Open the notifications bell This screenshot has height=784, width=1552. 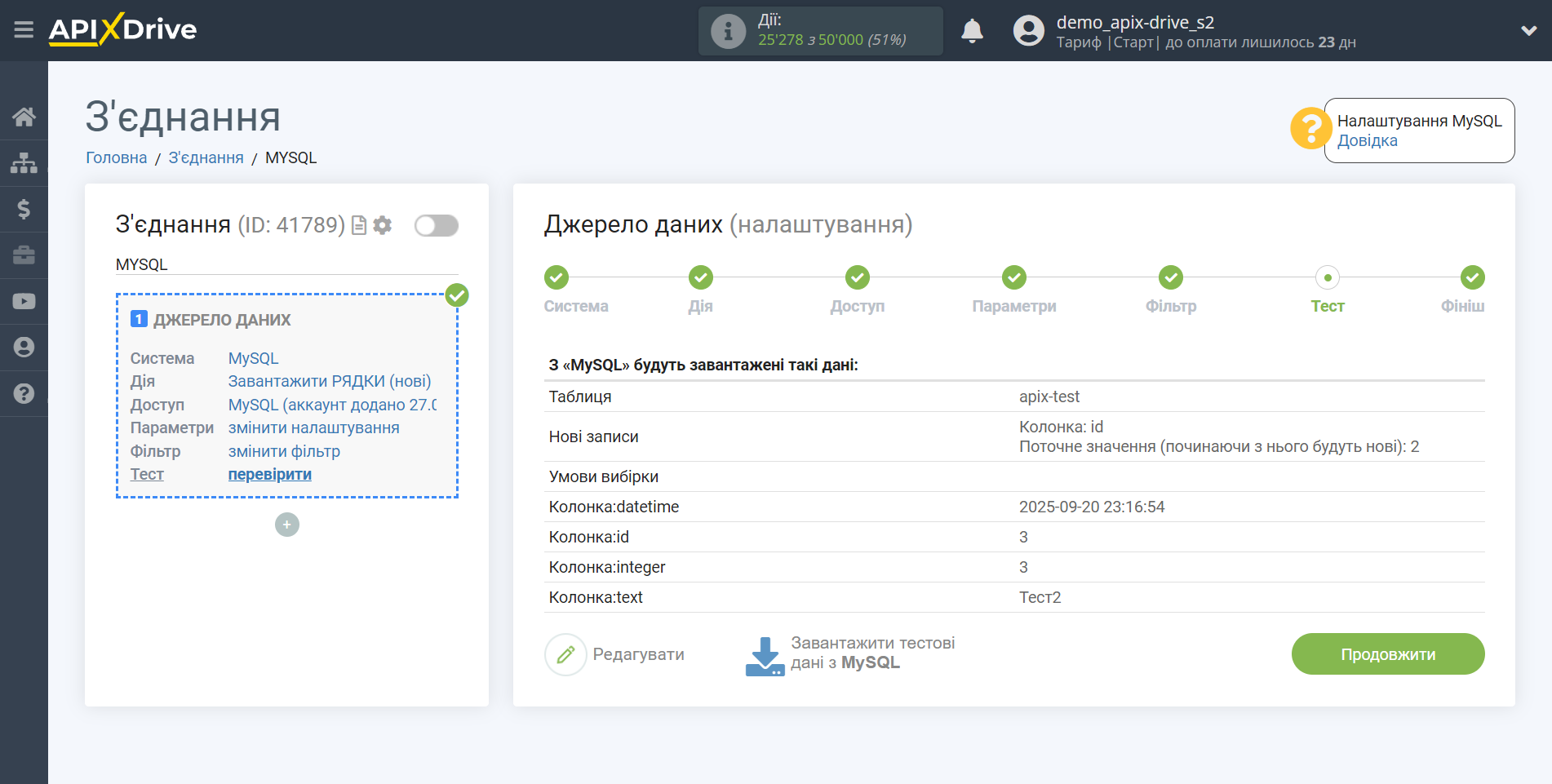point(972,31)
